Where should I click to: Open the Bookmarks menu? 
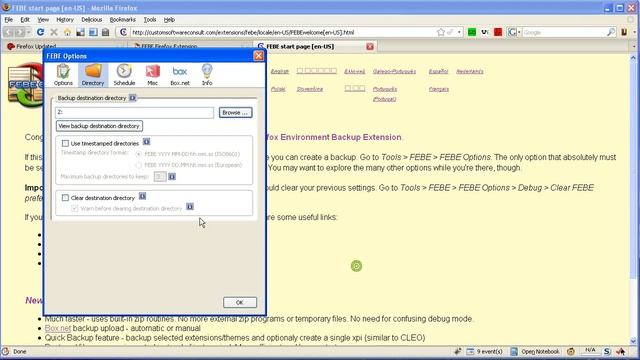(122, 20)
